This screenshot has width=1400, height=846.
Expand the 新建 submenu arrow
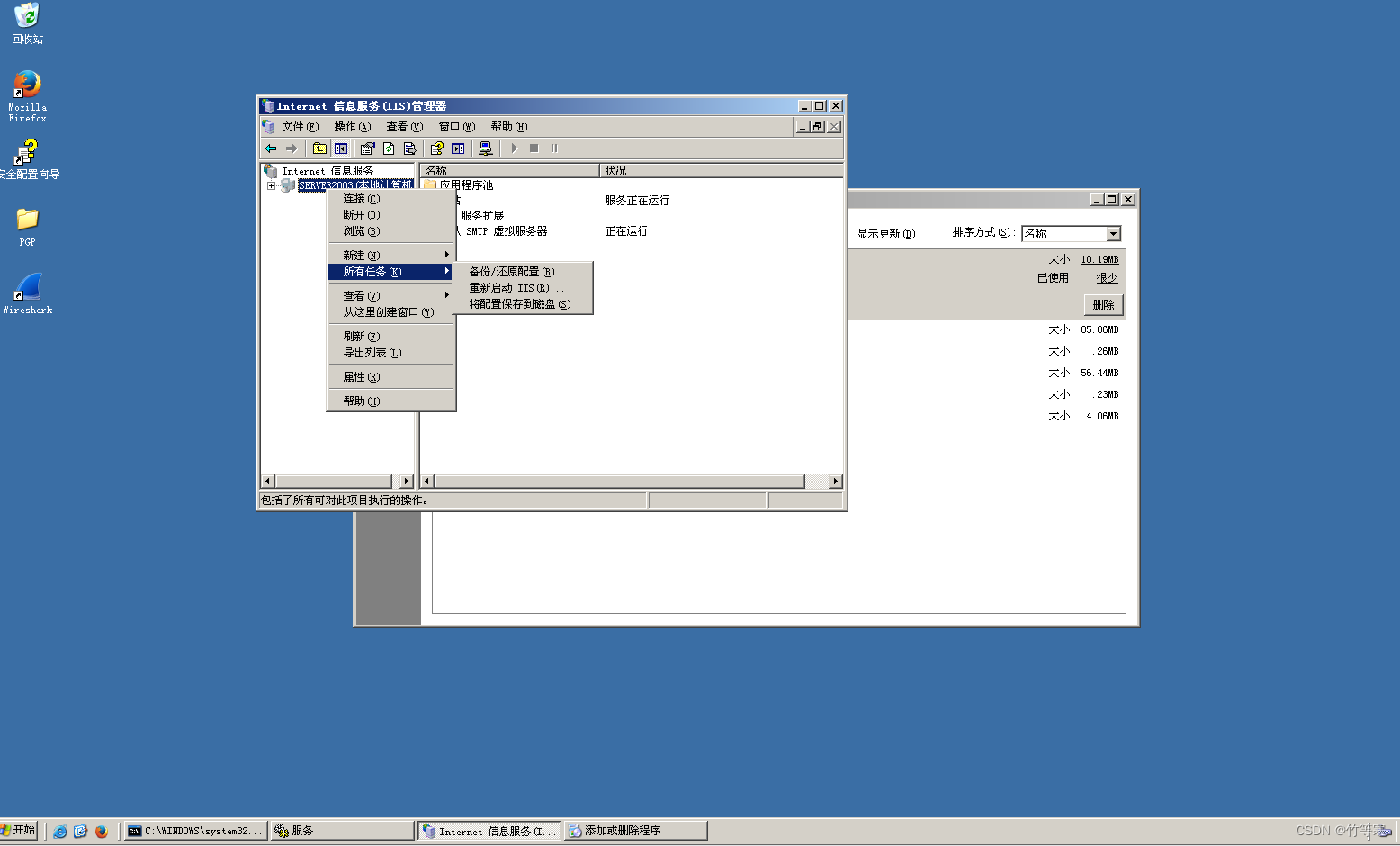[446, 255]
